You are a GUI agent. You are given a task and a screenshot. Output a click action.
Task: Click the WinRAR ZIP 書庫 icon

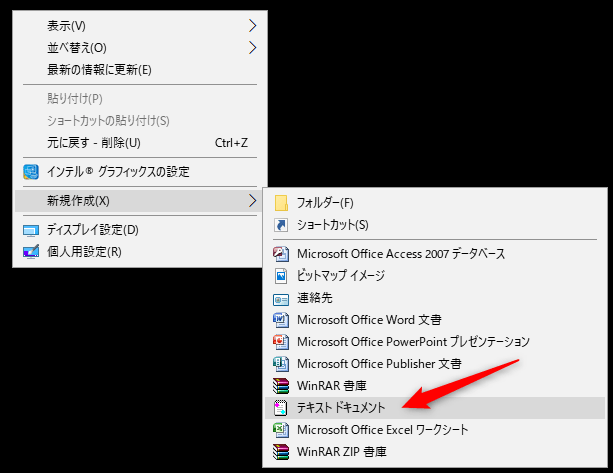[281, 452]
